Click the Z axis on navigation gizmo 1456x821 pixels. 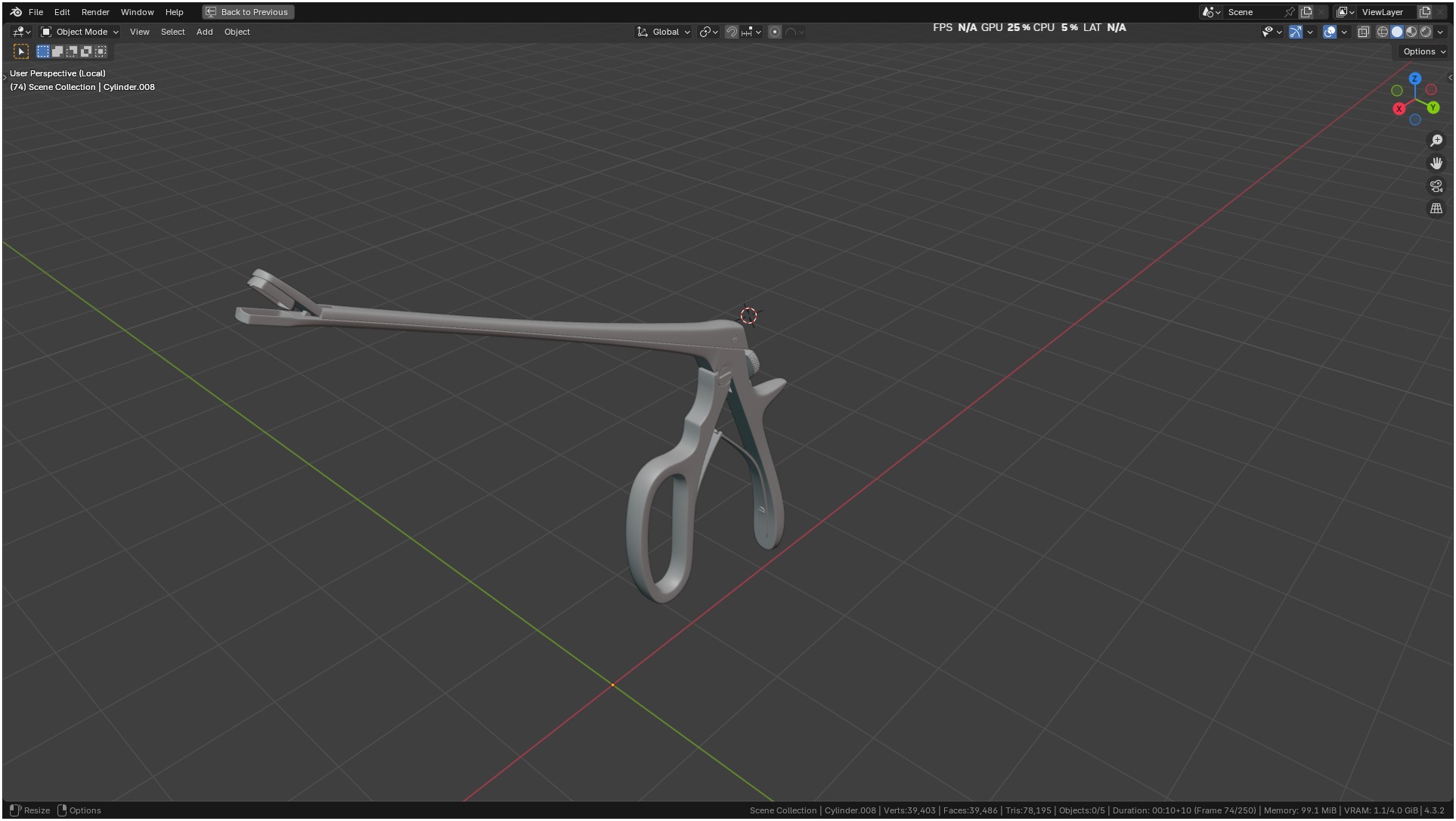(1415, 79)
